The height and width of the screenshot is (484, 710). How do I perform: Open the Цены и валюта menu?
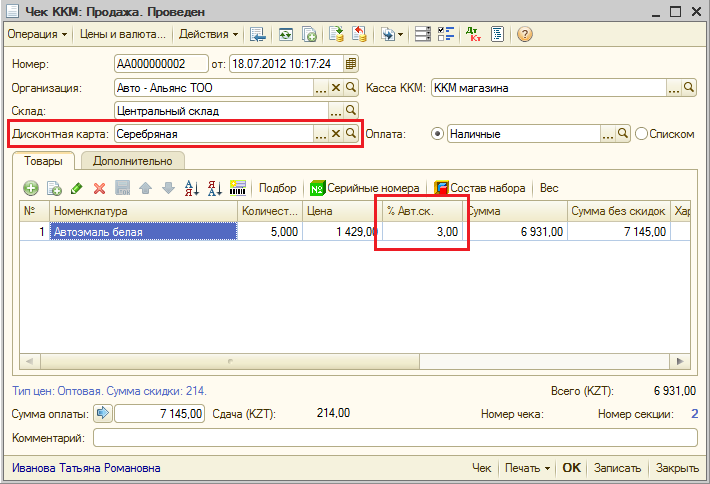(x=121, y=35)
